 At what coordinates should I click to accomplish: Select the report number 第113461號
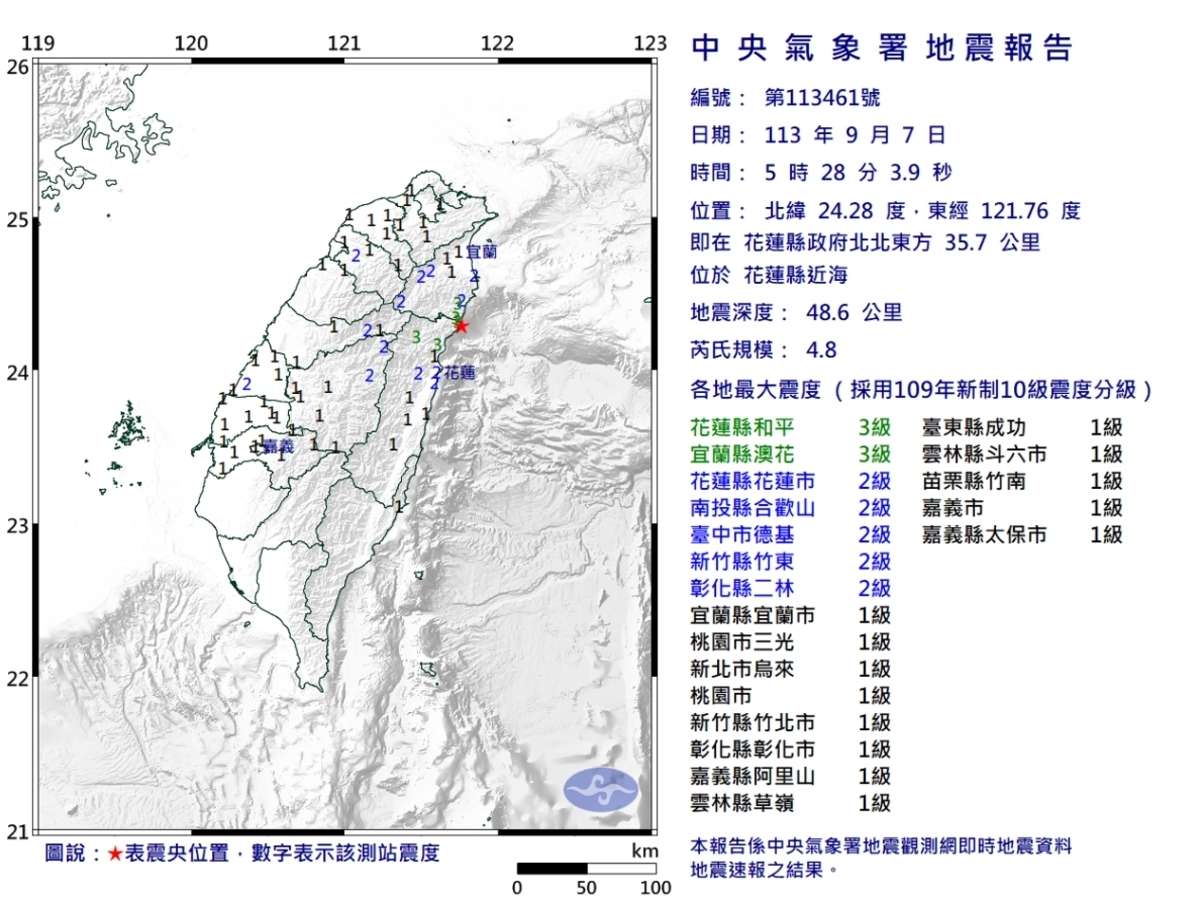pos(822,98)
